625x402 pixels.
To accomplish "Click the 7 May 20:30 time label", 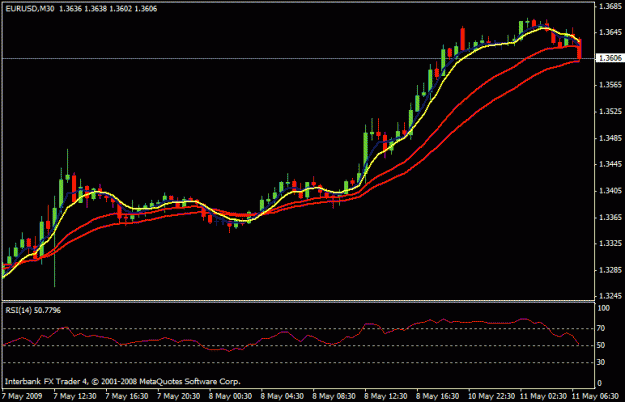I will click(x=179, y=396).
